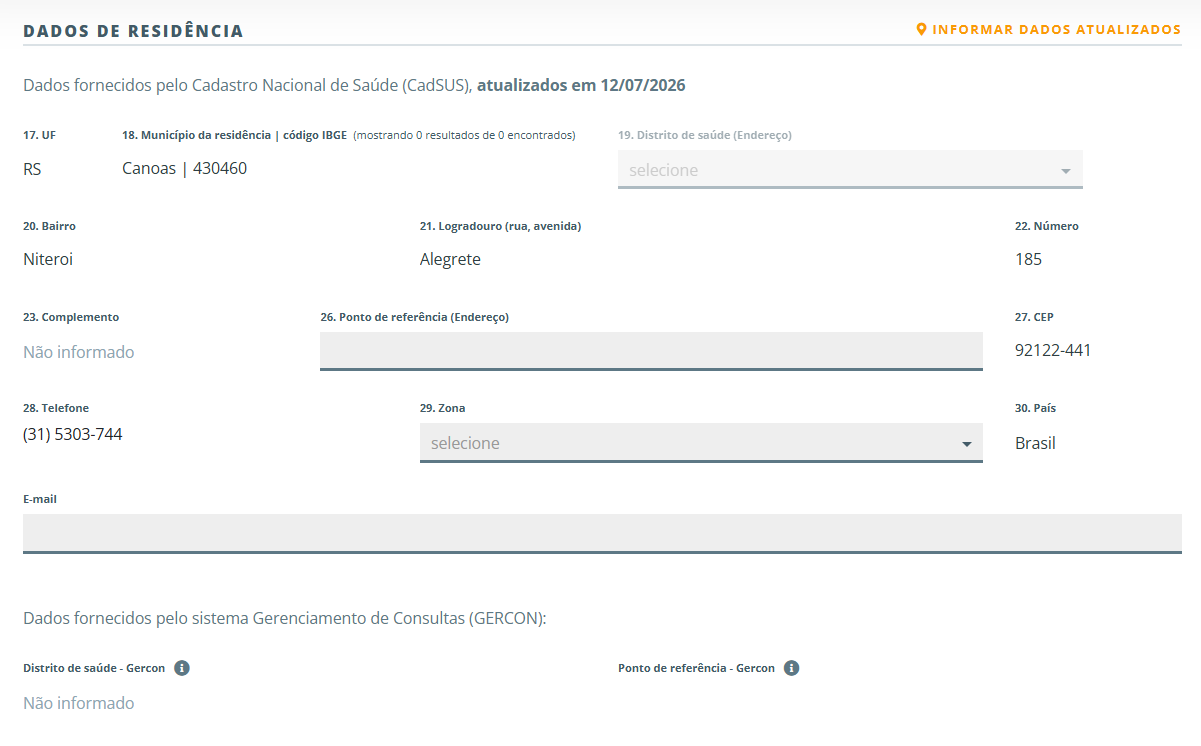Image resolution: width=1201 pixels, height=746 pixels.
Task: Open the Zona dropdown arrow
Action: [966, 444]
